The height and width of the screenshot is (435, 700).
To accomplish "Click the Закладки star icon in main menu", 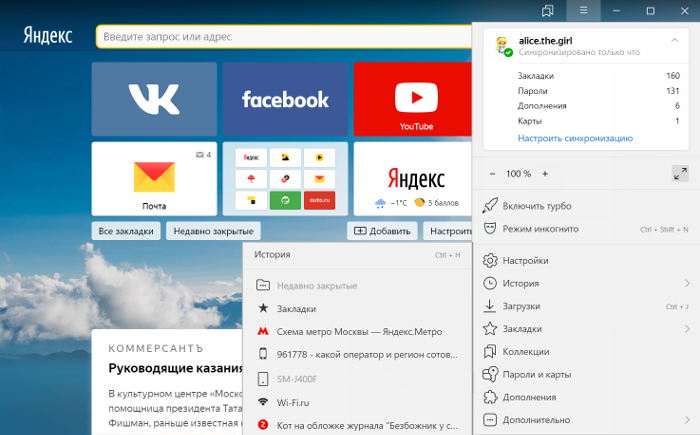I will click(x=490, y=329).
